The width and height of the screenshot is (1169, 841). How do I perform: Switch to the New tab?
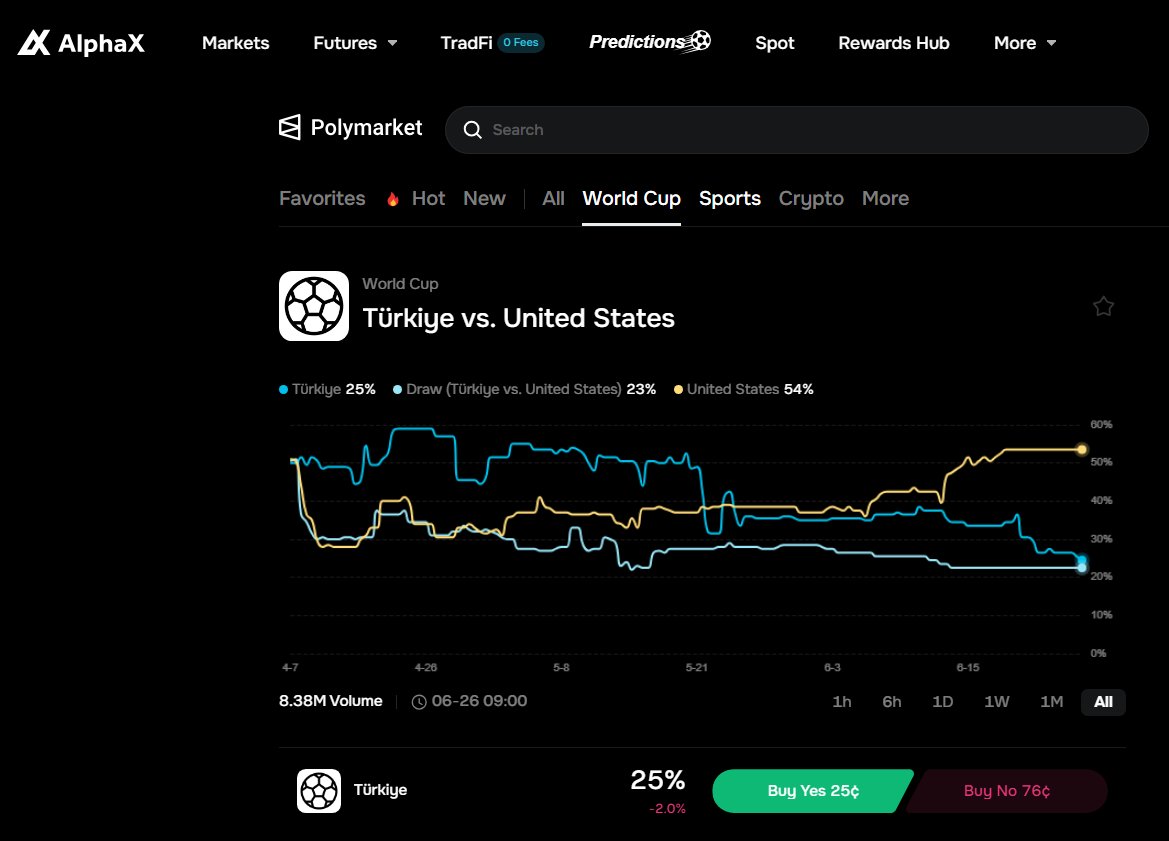click(x=485, y=198)
